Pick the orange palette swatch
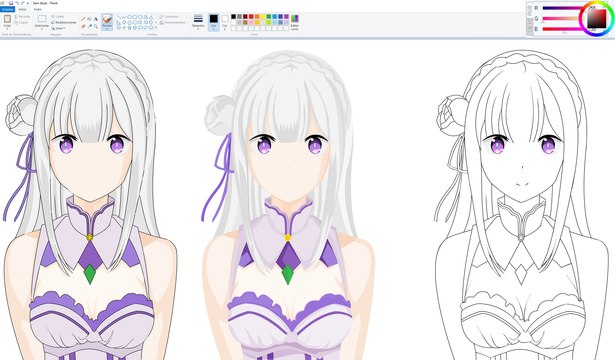 coord(257,16)
